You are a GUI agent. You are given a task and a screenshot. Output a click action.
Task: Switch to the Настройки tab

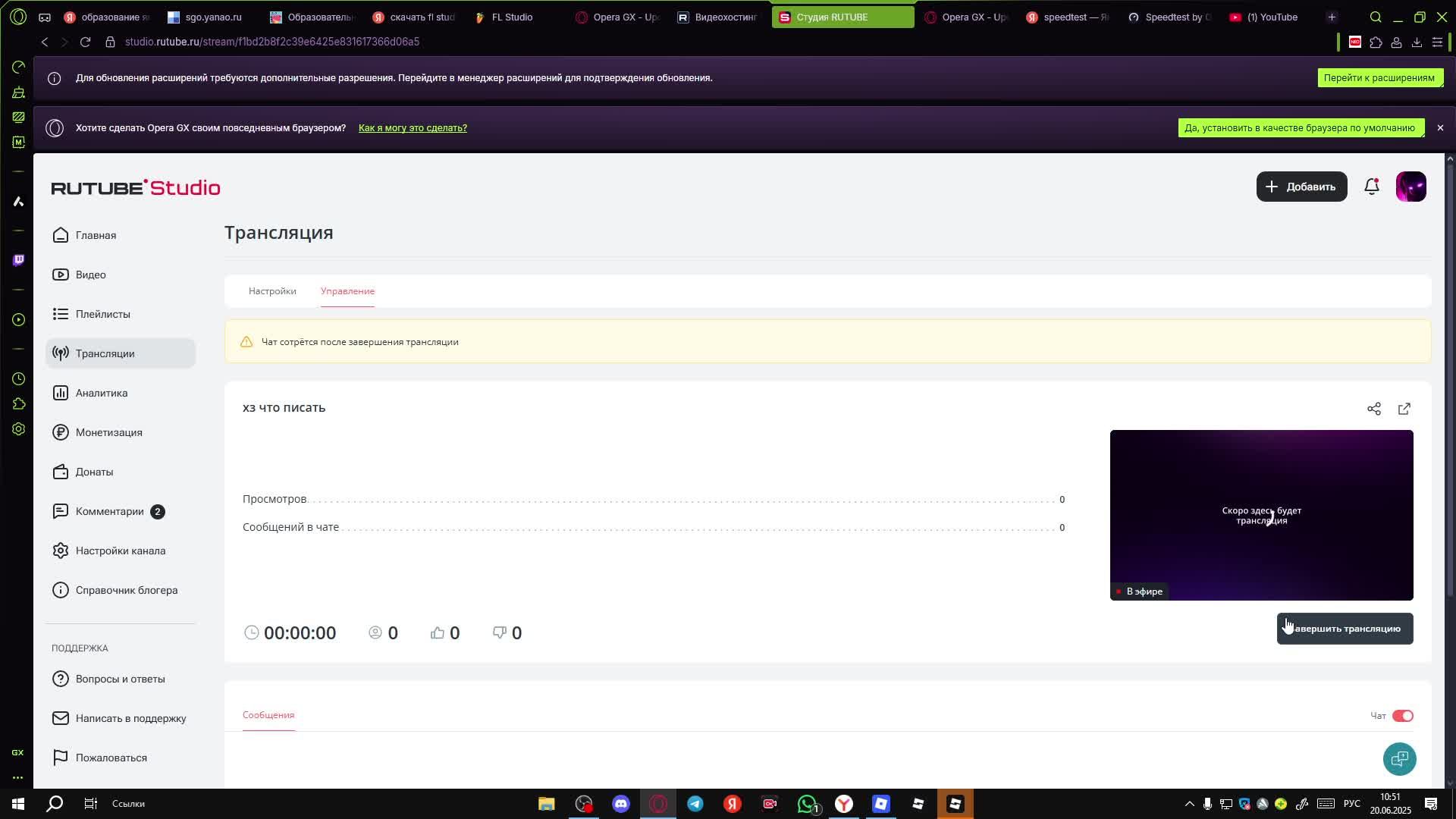click(x=272, y=291)
